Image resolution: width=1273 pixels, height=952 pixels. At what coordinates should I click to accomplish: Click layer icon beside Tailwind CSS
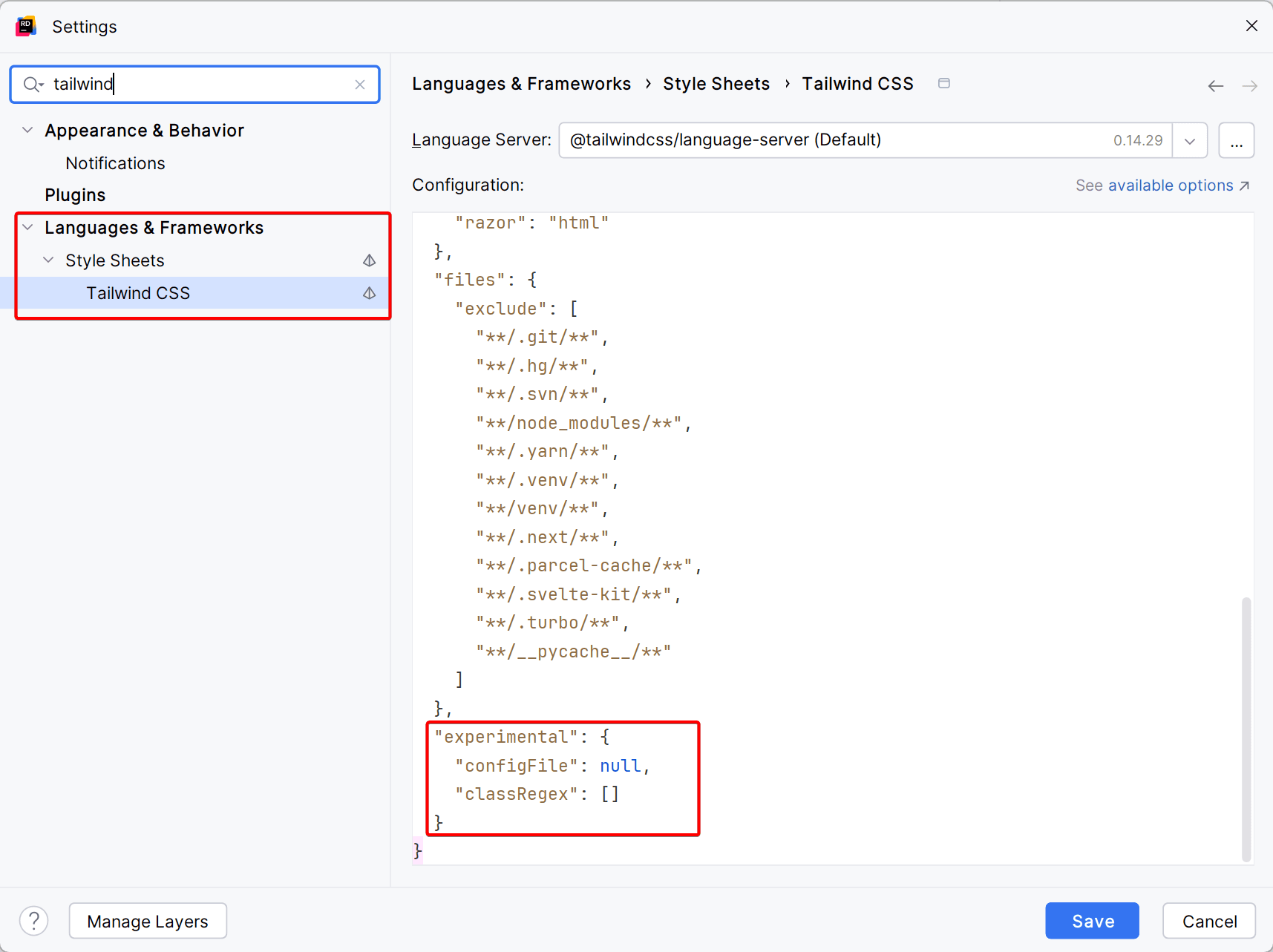click(369, 293)
